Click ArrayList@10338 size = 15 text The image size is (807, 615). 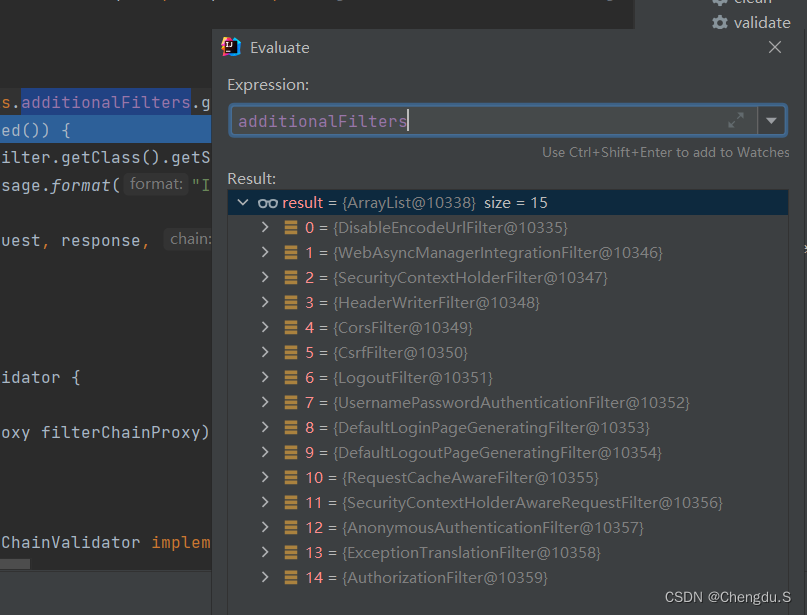pos(445,203)
